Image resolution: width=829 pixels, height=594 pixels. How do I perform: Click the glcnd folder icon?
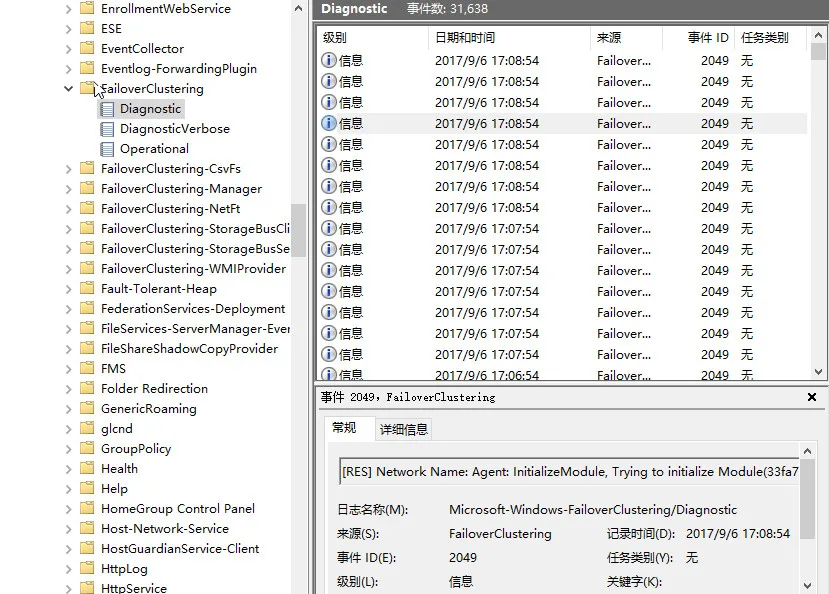pyautogui.click(x=87, y=428)
